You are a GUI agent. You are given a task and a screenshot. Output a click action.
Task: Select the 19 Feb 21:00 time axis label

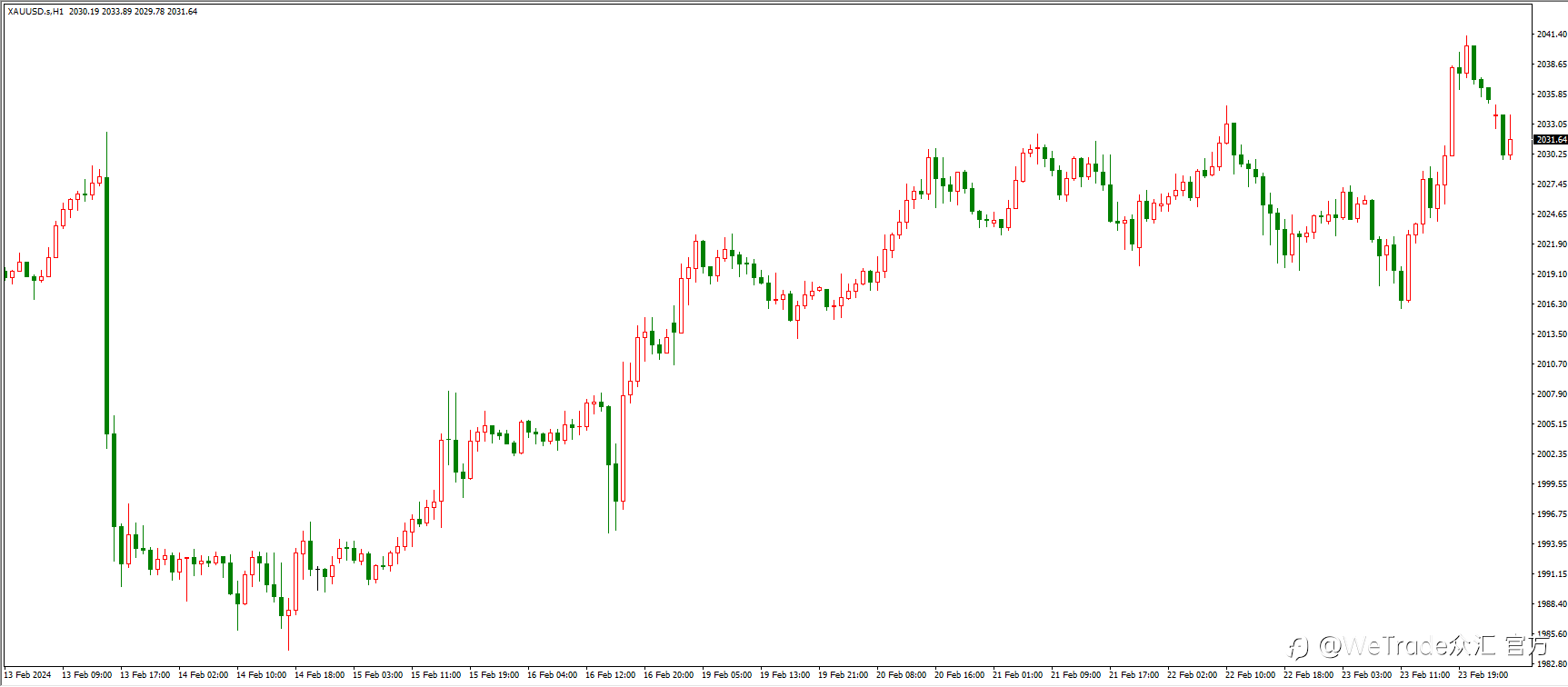[x=844, y=675]
